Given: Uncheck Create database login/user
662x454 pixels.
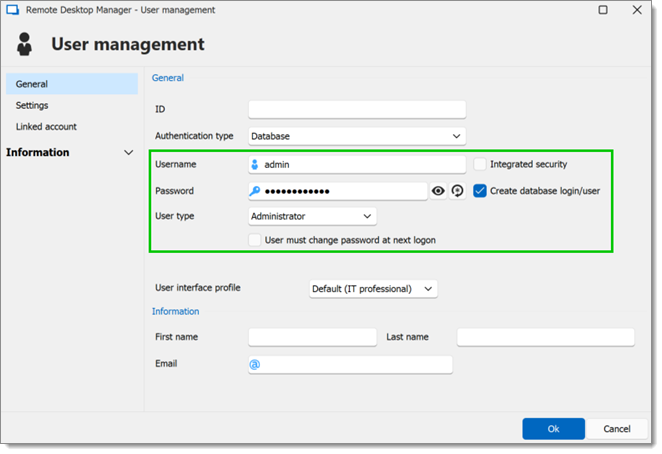Looking at the screenshot, I should 480,191.
